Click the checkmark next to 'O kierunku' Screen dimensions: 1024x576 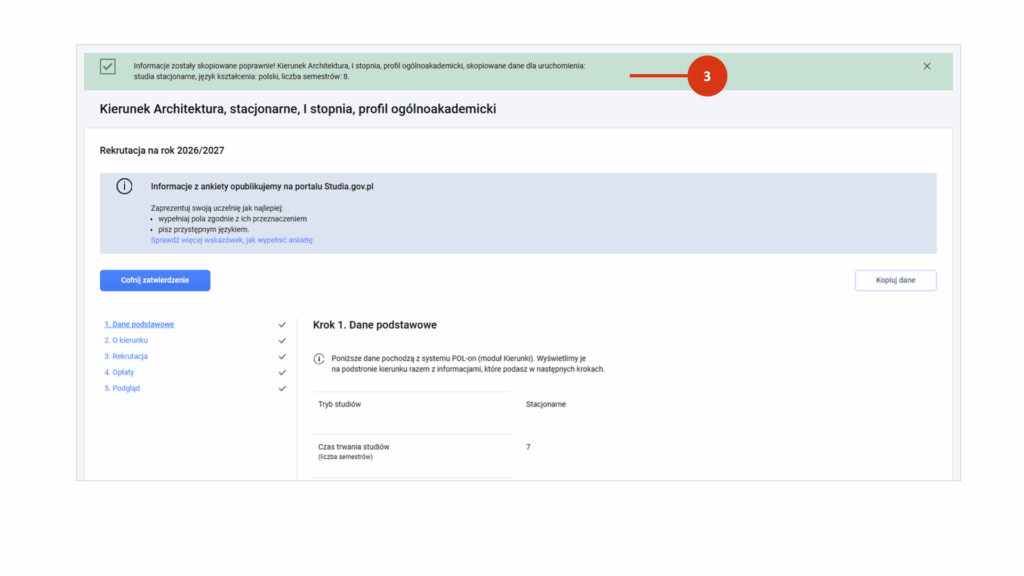(282, 341)
